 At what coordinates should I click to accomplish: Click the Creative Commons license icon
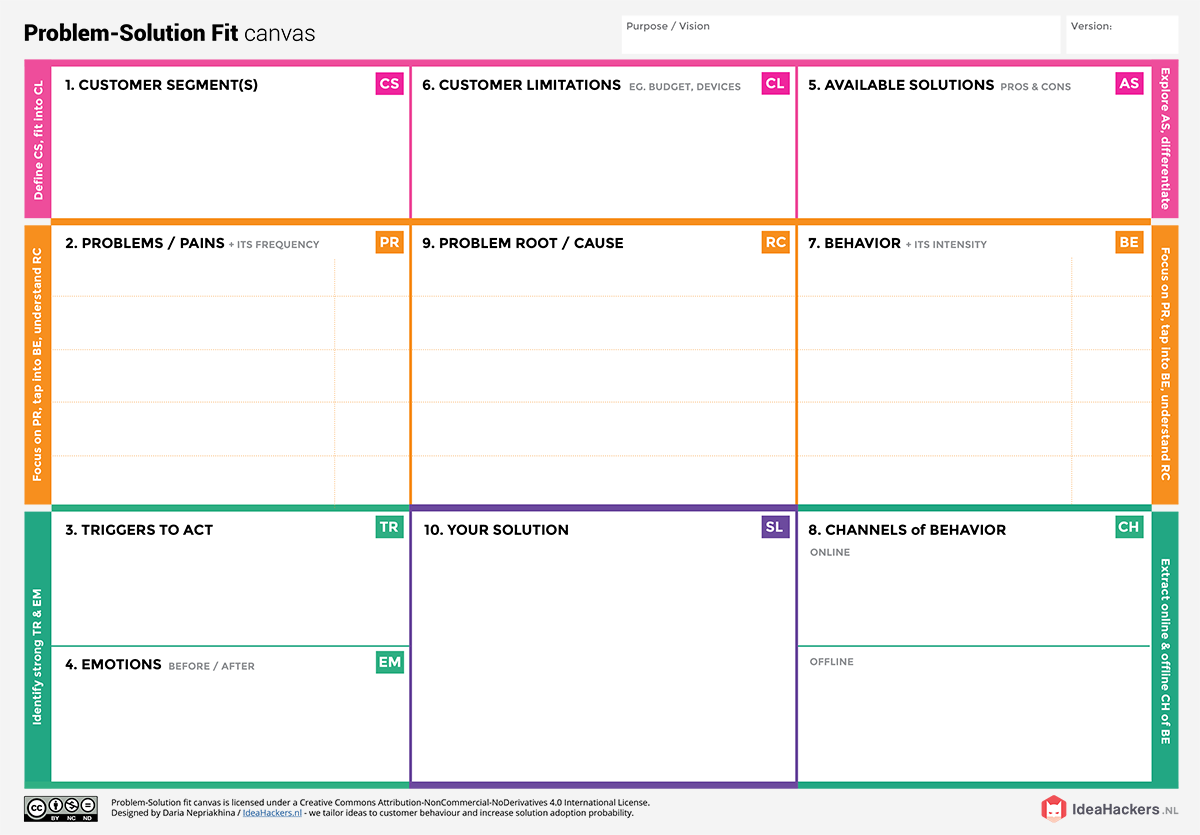61,808
